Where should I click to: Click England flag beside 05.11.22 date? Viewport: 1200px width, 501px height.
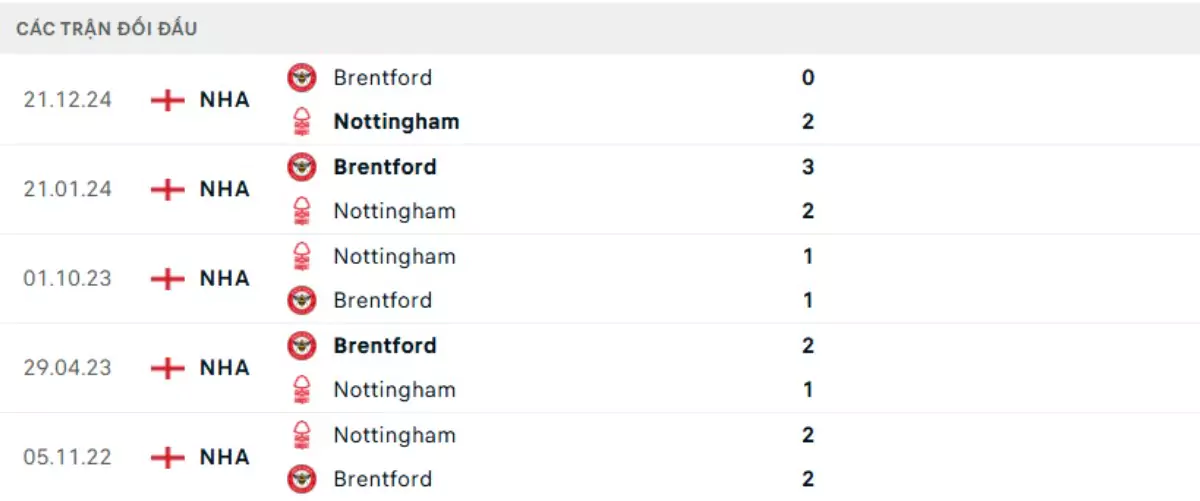[168, 457]
